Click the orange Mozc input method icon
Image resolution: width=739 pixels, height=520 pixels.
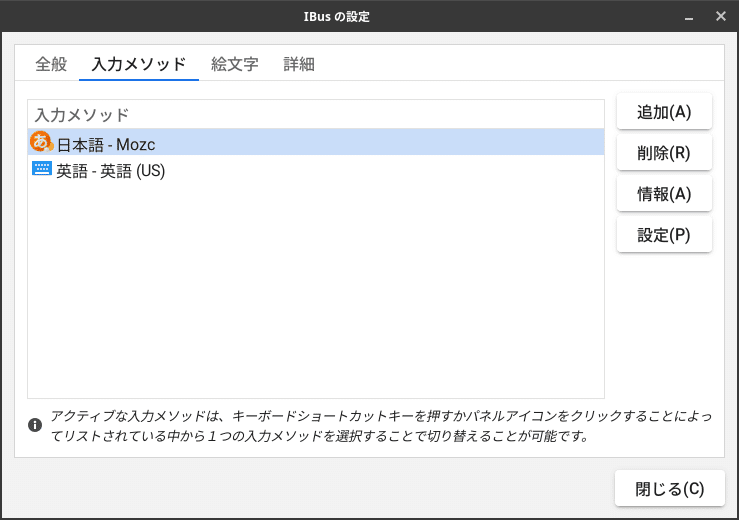click(41, 141)
